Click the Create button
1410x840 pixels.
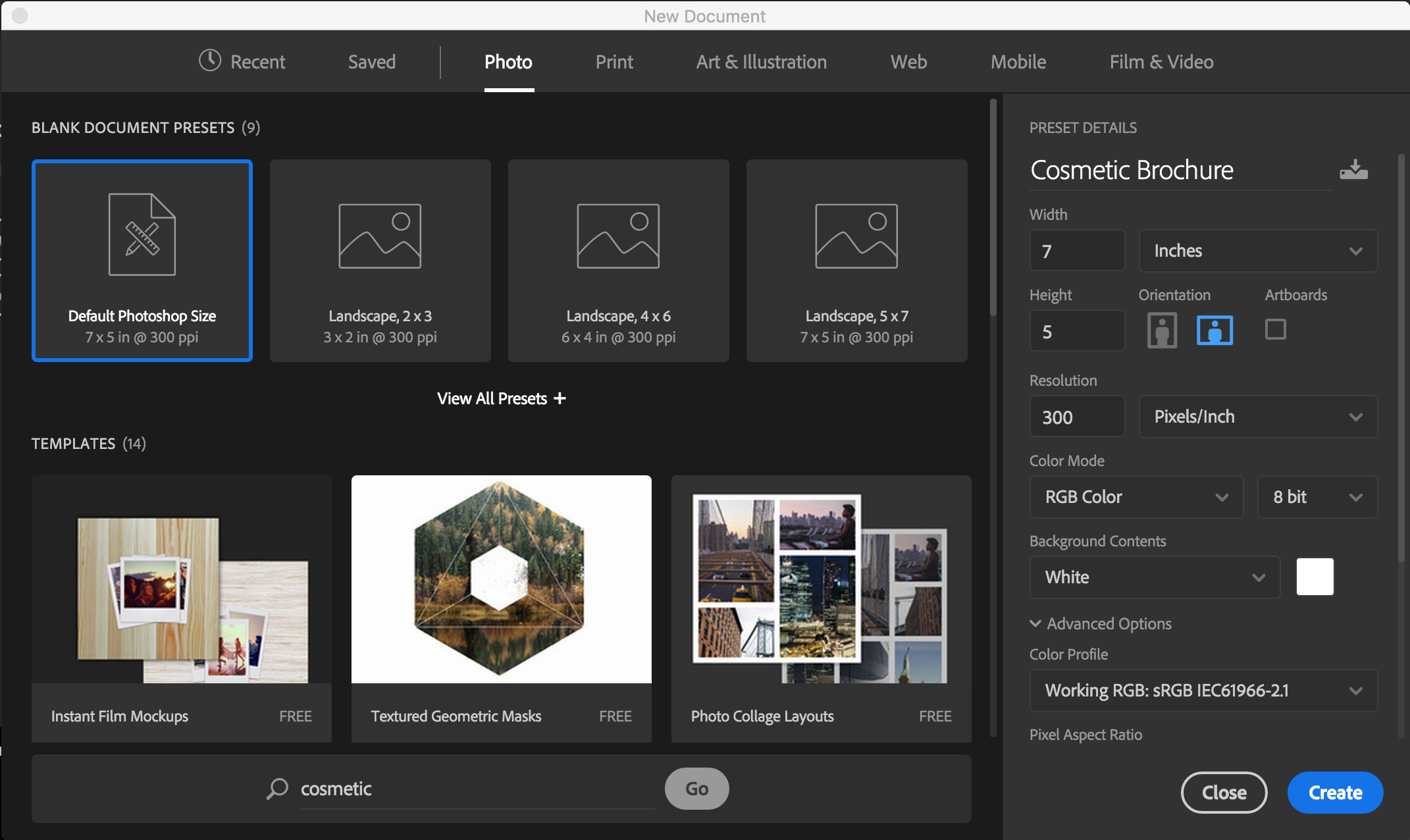(x=1334, y=793)
